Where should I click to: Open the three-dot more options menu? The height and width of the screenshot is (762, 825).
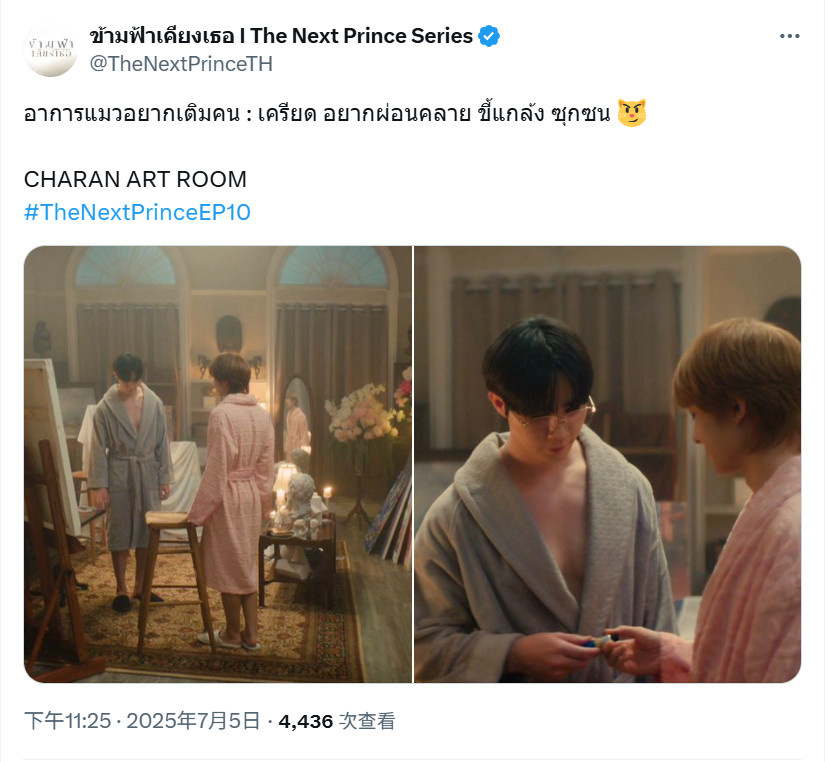pos(789,36)
